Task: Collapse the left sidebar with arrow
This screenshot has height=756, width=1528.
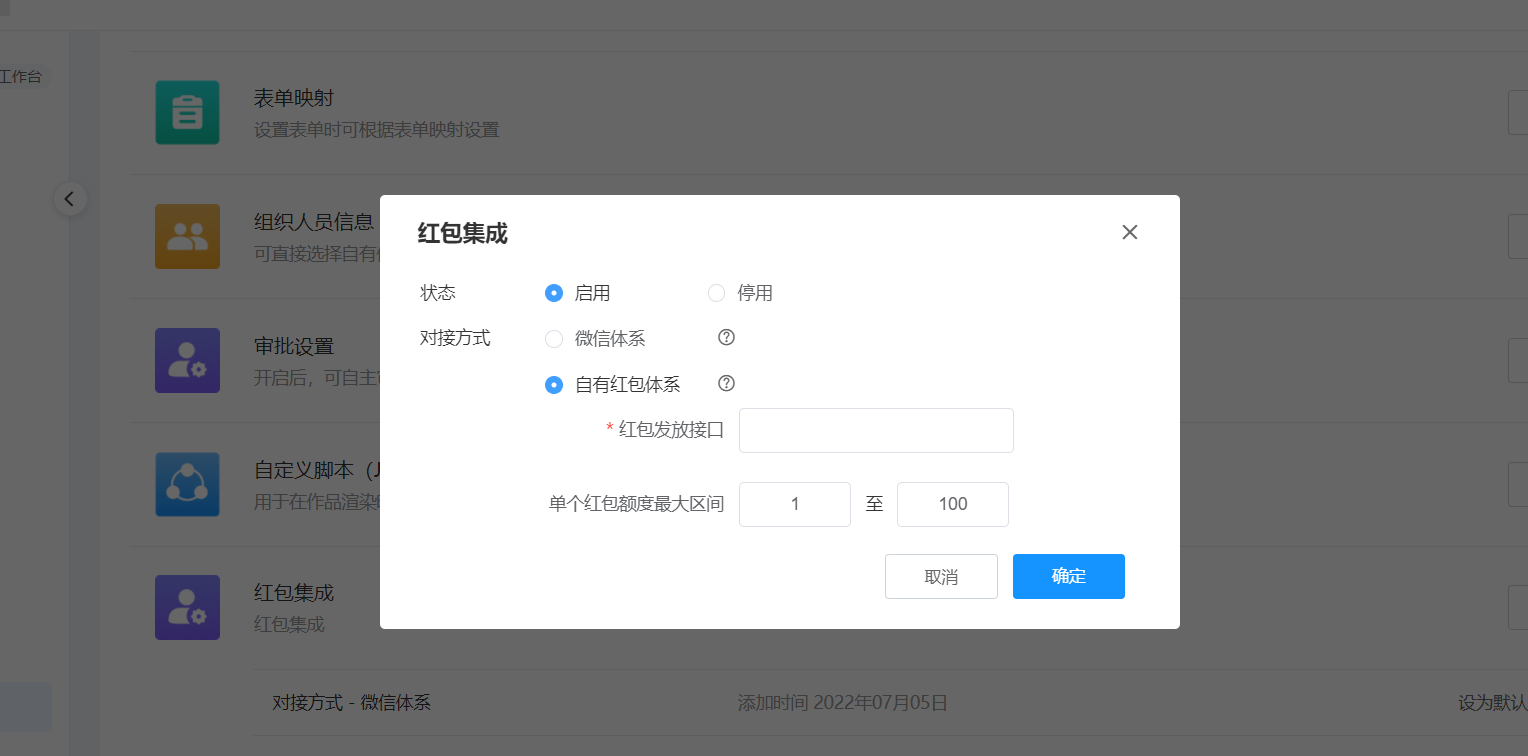Action: tap(69, 199)
